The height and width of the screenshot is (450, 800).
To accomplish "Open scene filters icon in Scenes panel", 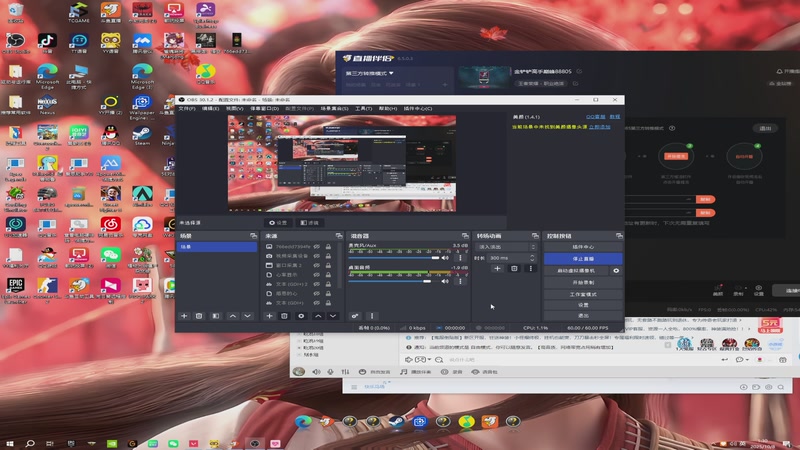I will tap(216, 316).
